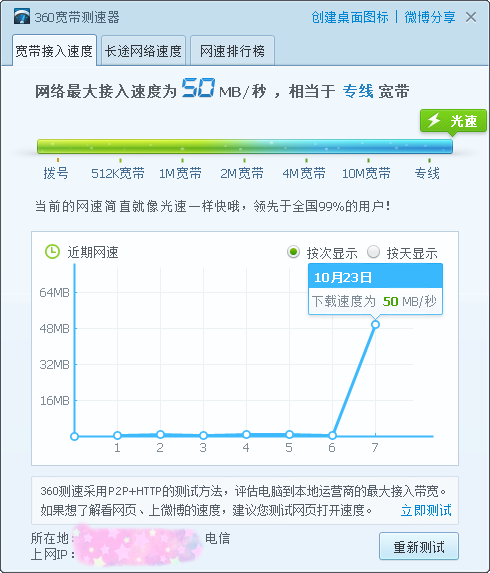Select the 按天显示 radio button
Viewport: 490px width, 573px height.
[373, 252]
